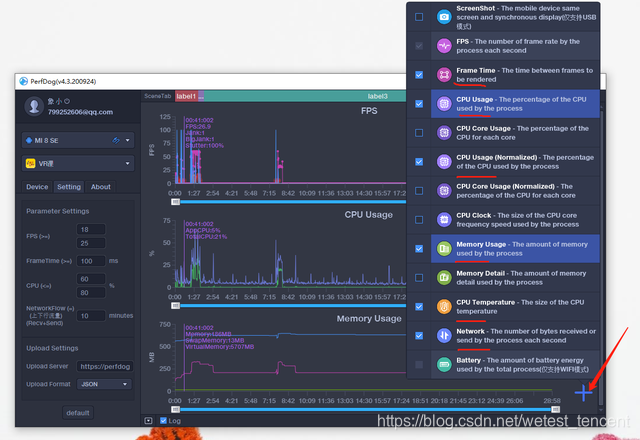Click the metrics list vertical scrollbar
Image resolution: width=640 pixels, height=440 pixels.
pyautogui.click(x=600, y=257)
